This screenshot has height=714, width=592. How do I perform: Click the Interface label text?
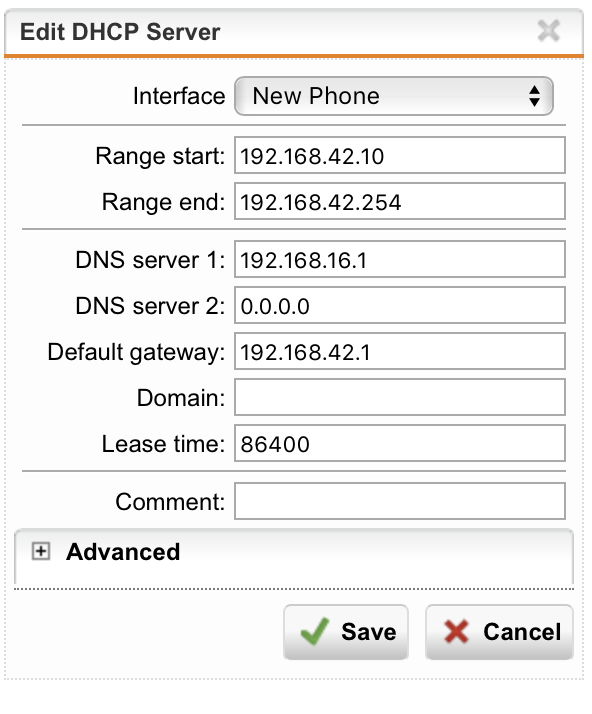pyautogui.click(x=179, y=96)
